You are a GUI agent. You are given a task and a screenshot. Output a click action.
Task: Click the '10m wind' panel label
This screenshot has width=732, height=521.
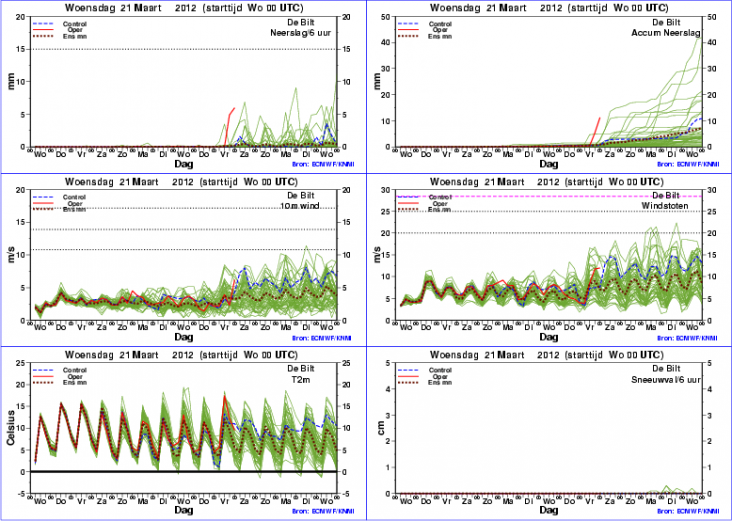pos(300,206)
